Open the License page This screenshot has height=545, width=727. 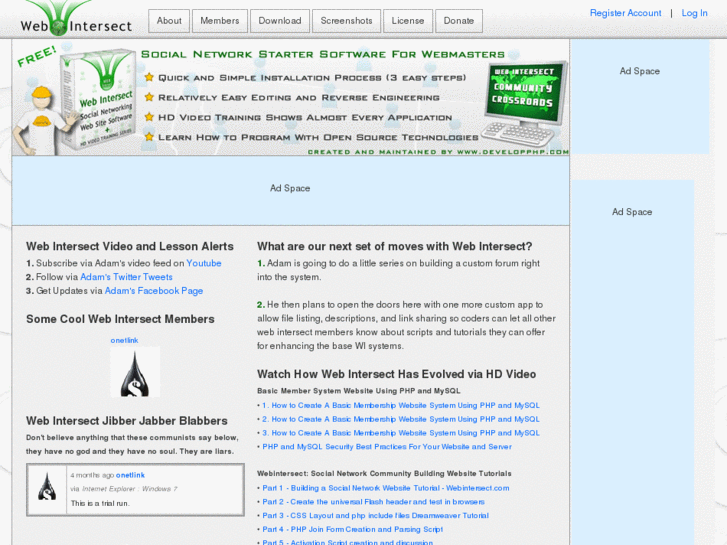tap(408, 21)
